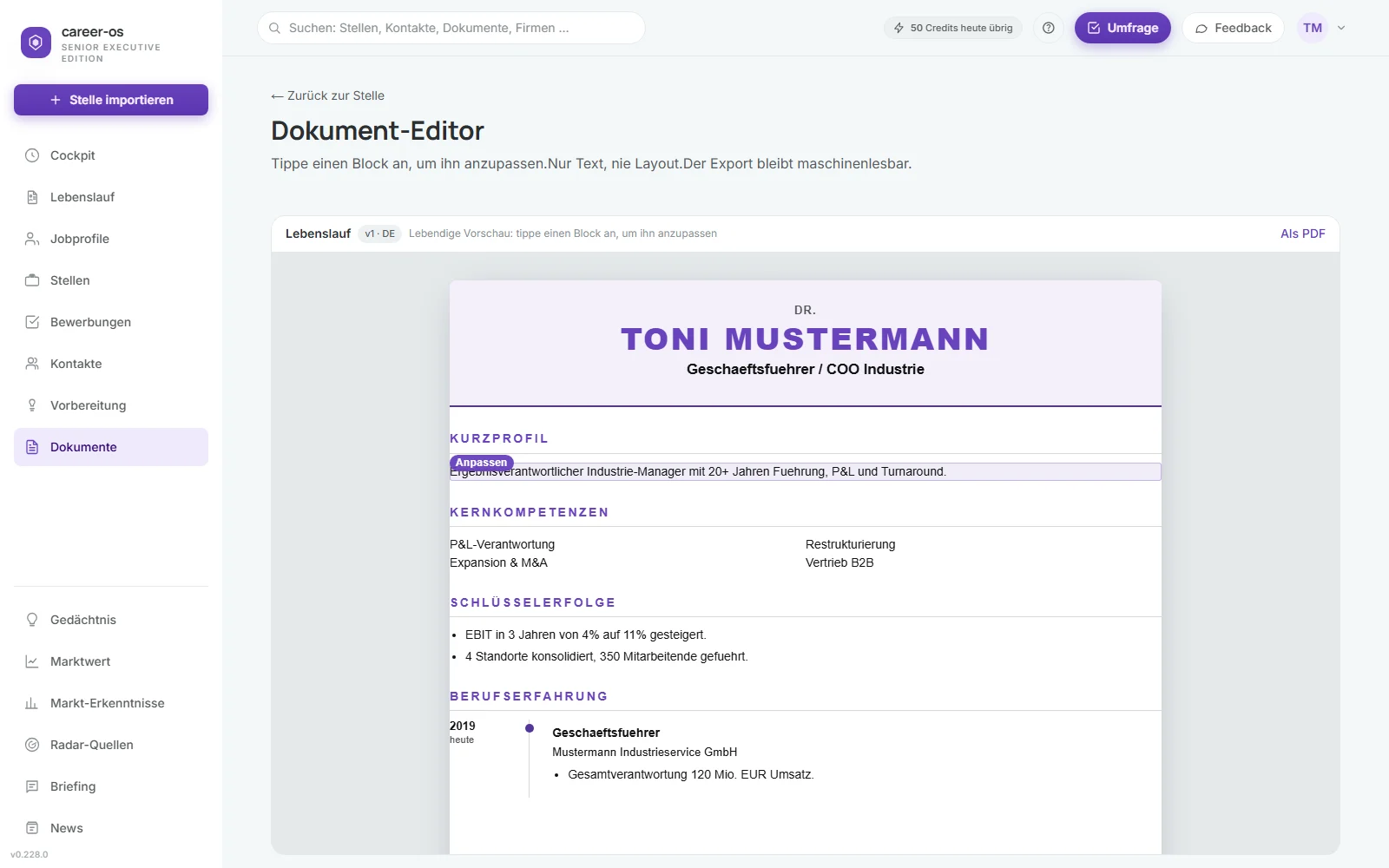Open Bewerbungen in the sidebar
This screenshot has height=868, width=1389.
111,322
